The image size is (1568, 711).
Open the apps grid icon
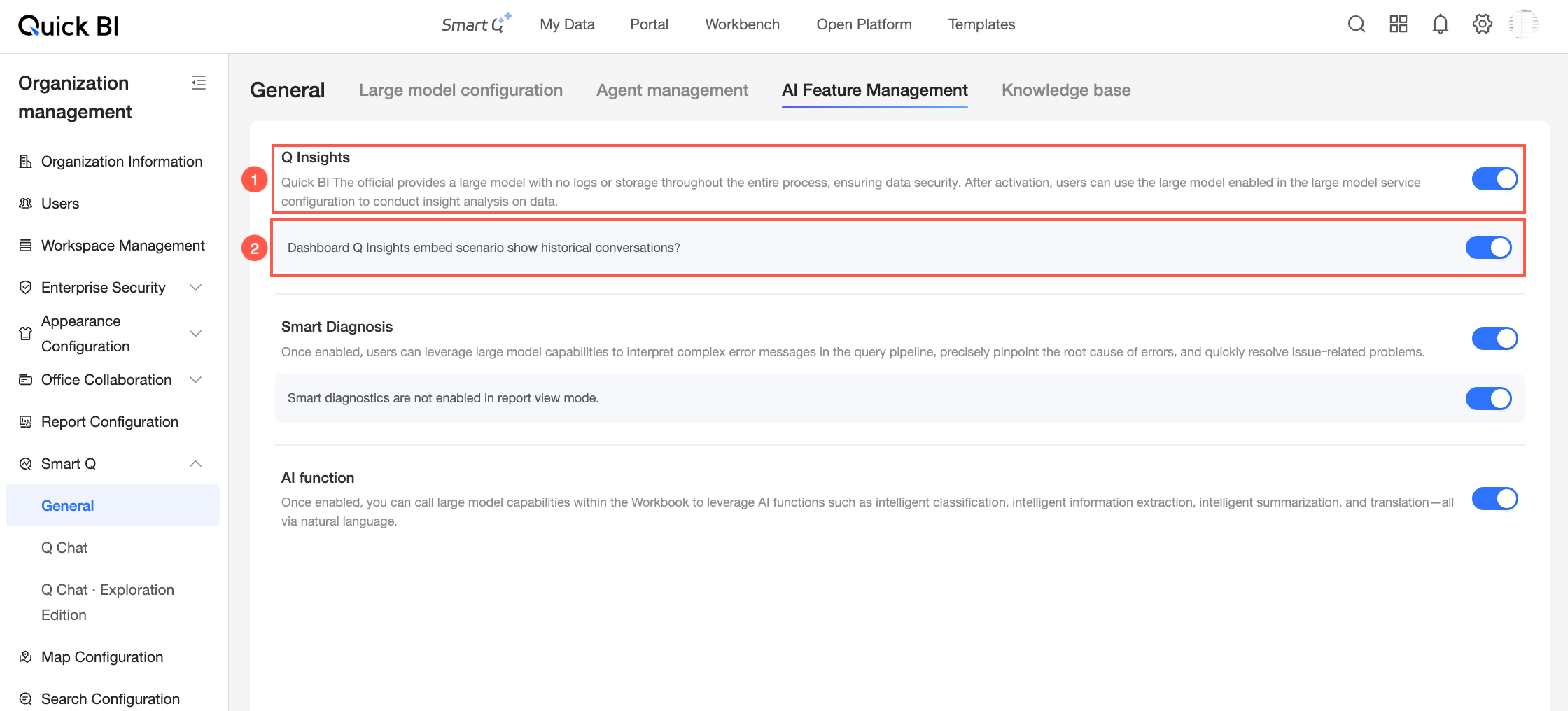(1399, 24)
